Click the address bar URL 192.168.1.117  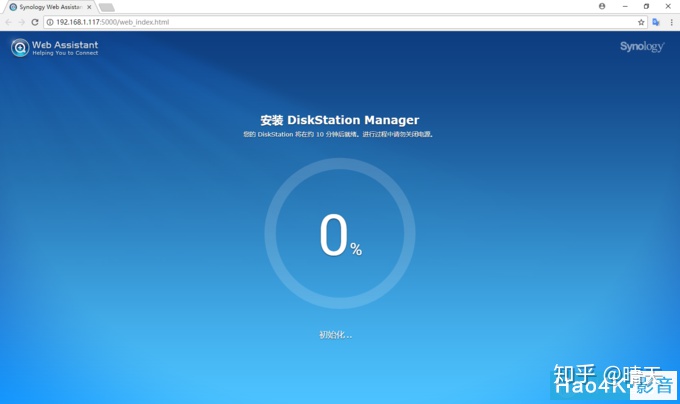click(112, 22)
